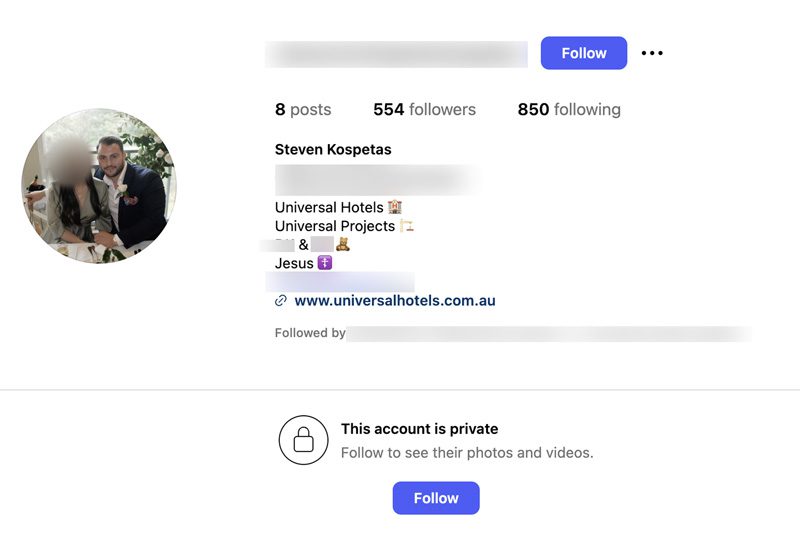800x533 pixels.
Task: Click the Steven Kospetas display name
Action: tap(333, 150)
